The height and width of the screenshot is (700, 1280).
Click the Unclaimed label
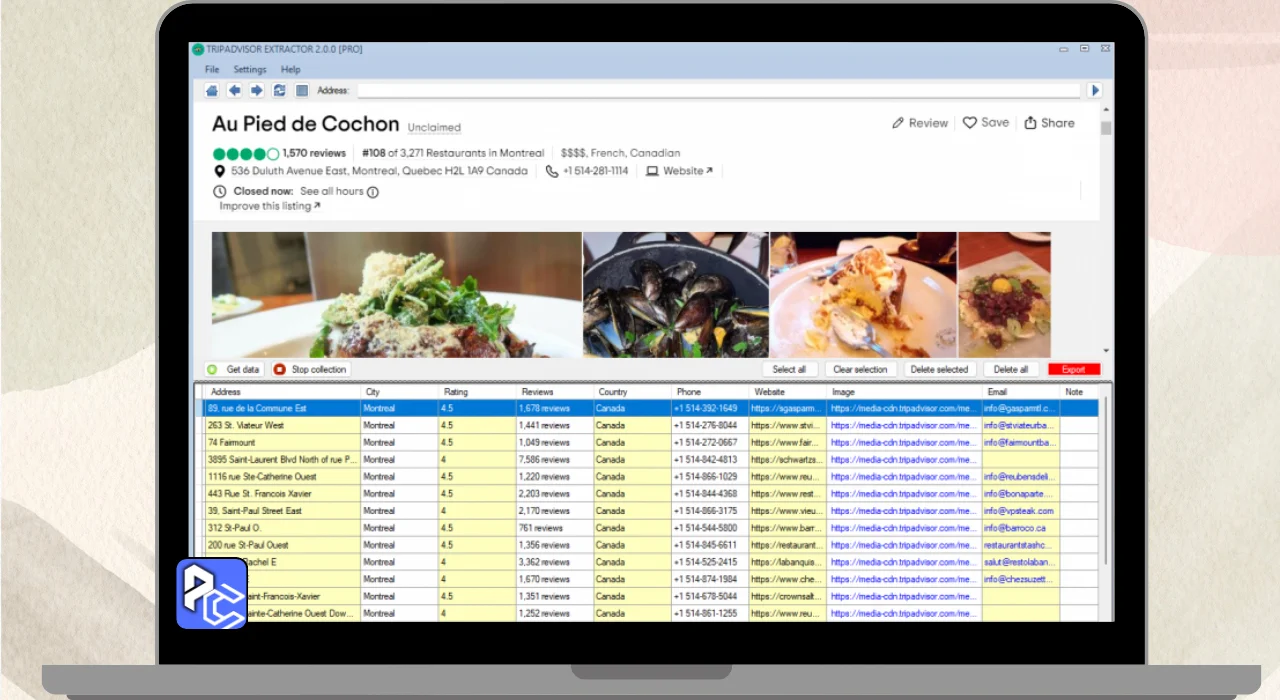click(x=434, y=128)
